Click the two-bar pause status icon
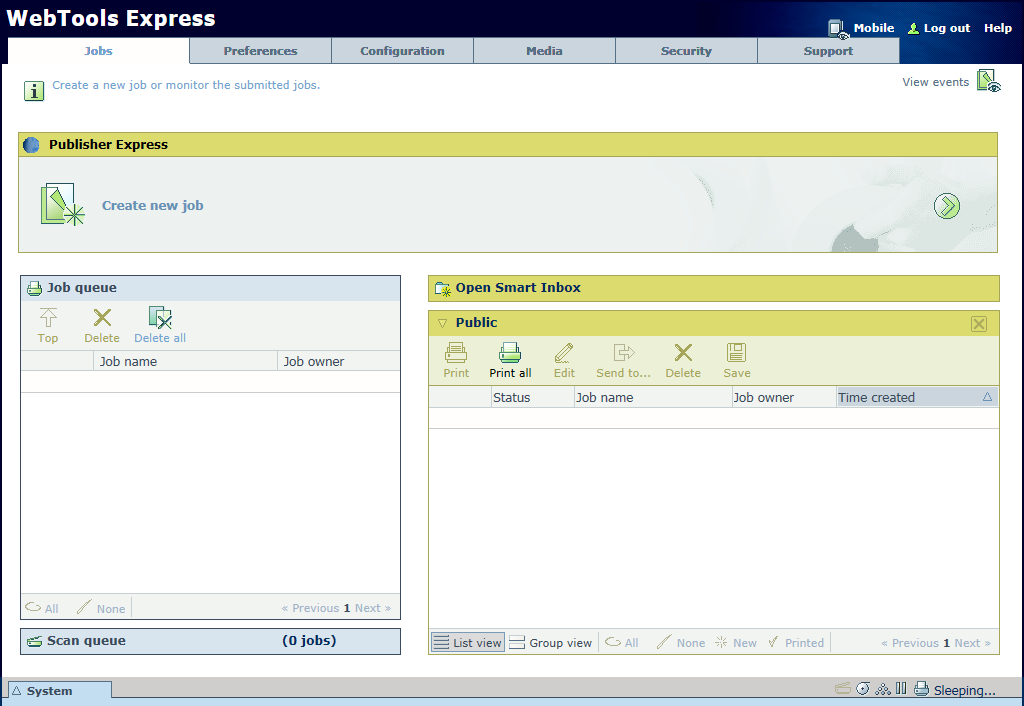This screenshot has height=706, width=1024. 901,688
